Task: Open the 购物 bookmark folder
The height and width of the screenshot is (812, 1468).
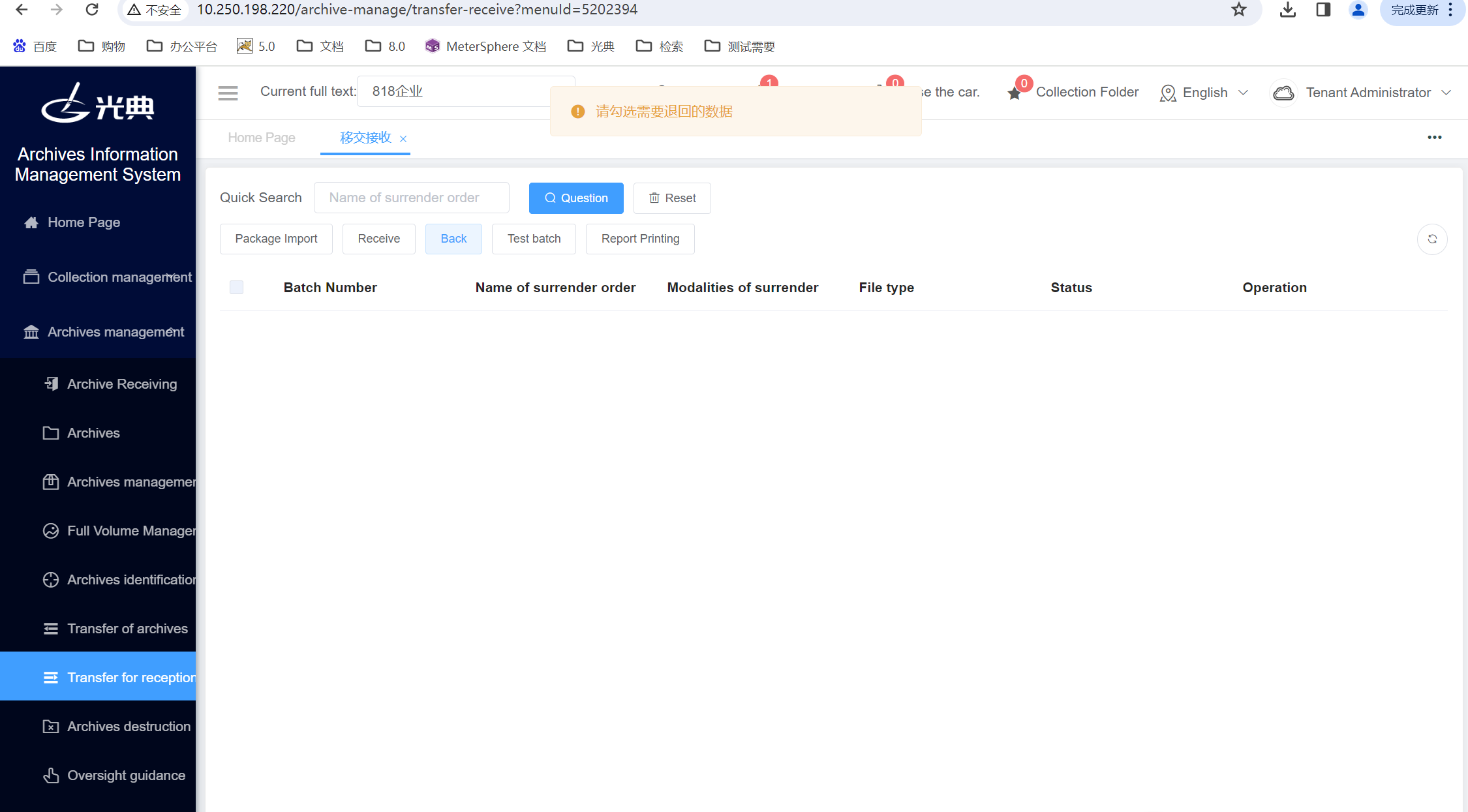Action: [102, 46]
